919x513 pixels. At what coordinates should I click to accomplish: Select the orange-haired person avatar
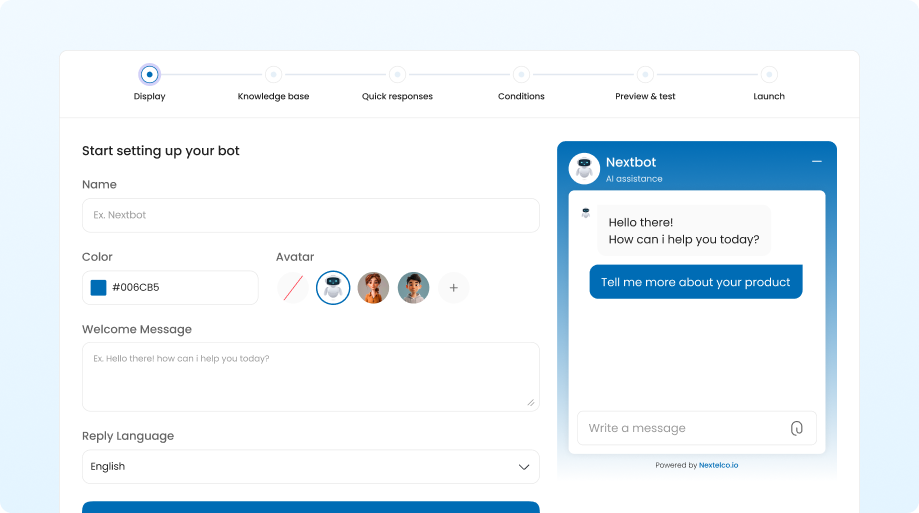point(373,288)
